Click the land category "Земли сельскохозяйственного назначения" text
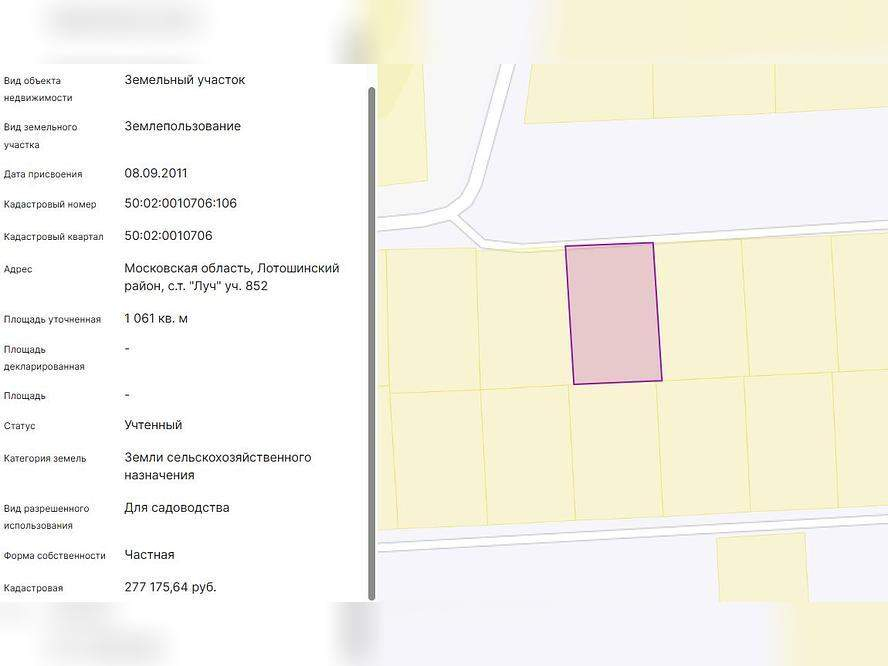Screen dimensions: 888x666 [217, 466]
